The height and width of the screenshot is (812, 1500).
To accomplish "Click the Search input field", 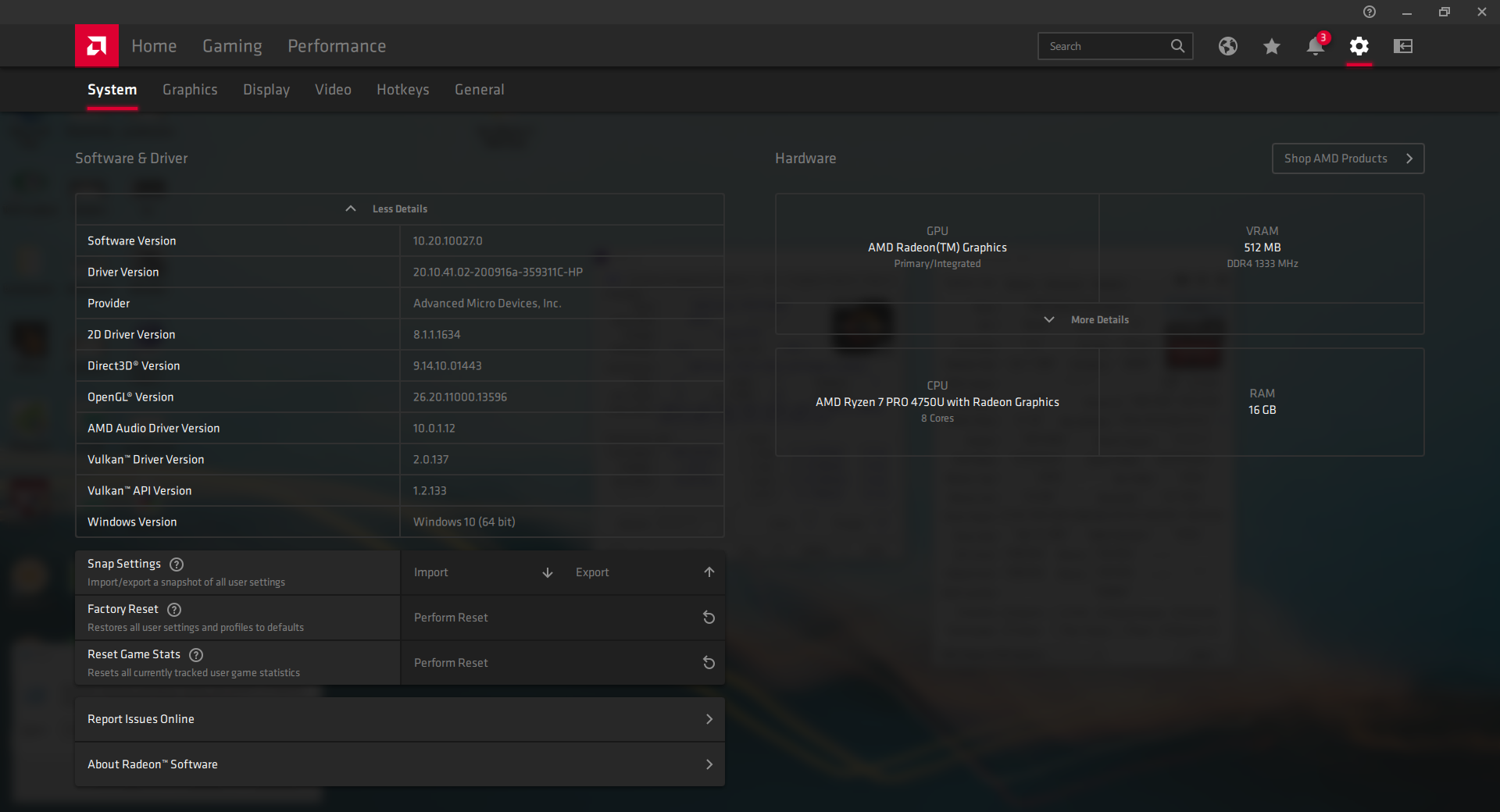I will [x=1105, y=46].
